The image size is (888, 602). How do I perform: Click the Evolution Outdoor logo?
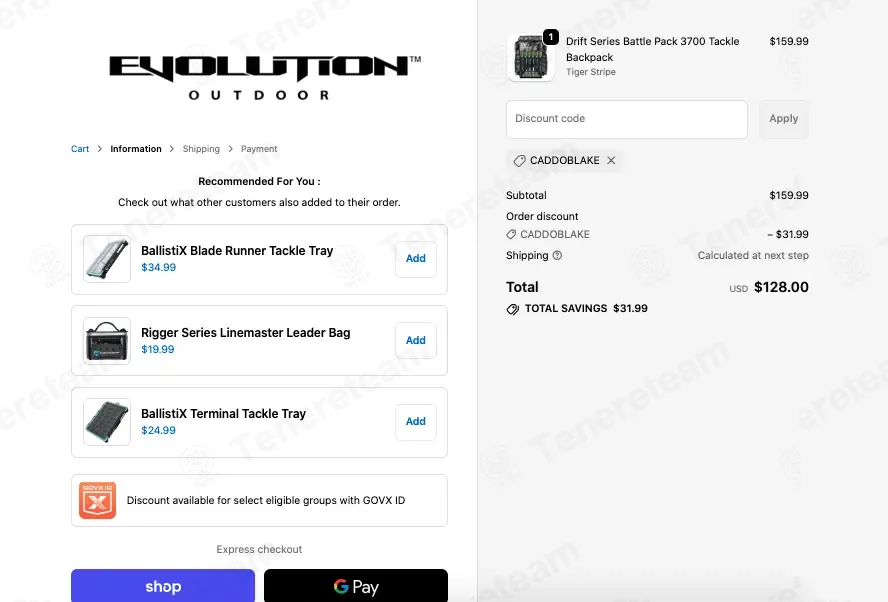(265, 78)
